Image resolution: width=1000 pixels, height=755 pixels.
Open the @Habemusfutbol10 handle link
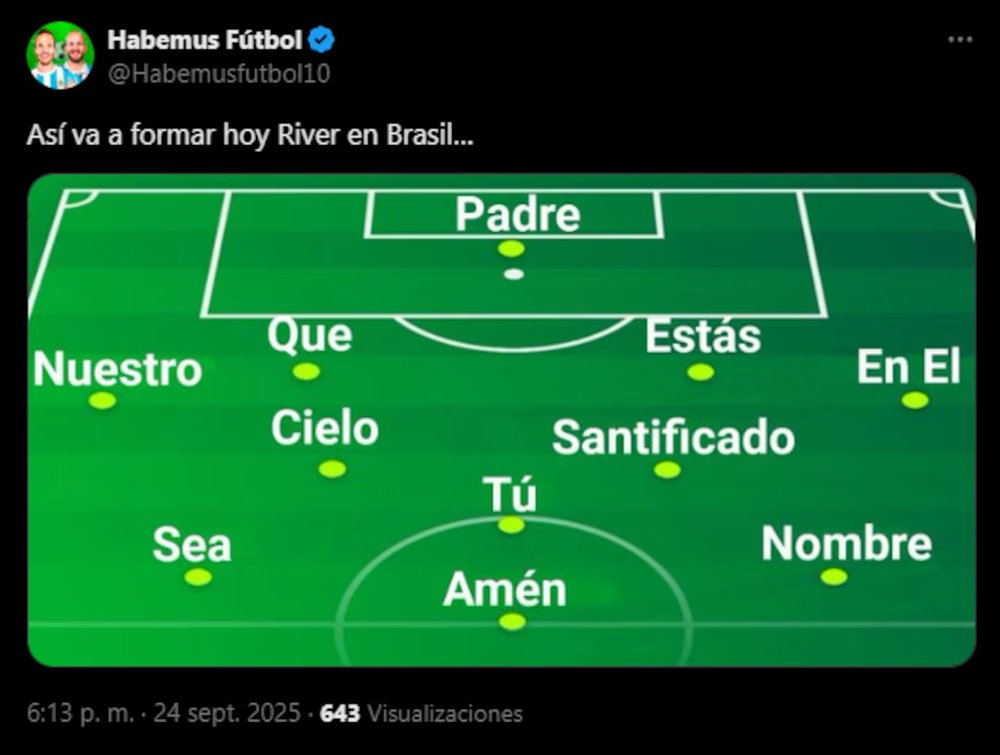pos(218,73)
